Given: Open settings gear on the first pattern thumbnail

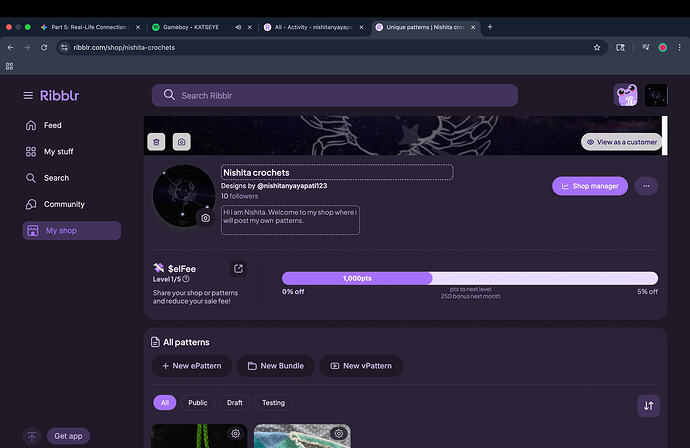Looking at the screenshot, I should pos(236,433).
